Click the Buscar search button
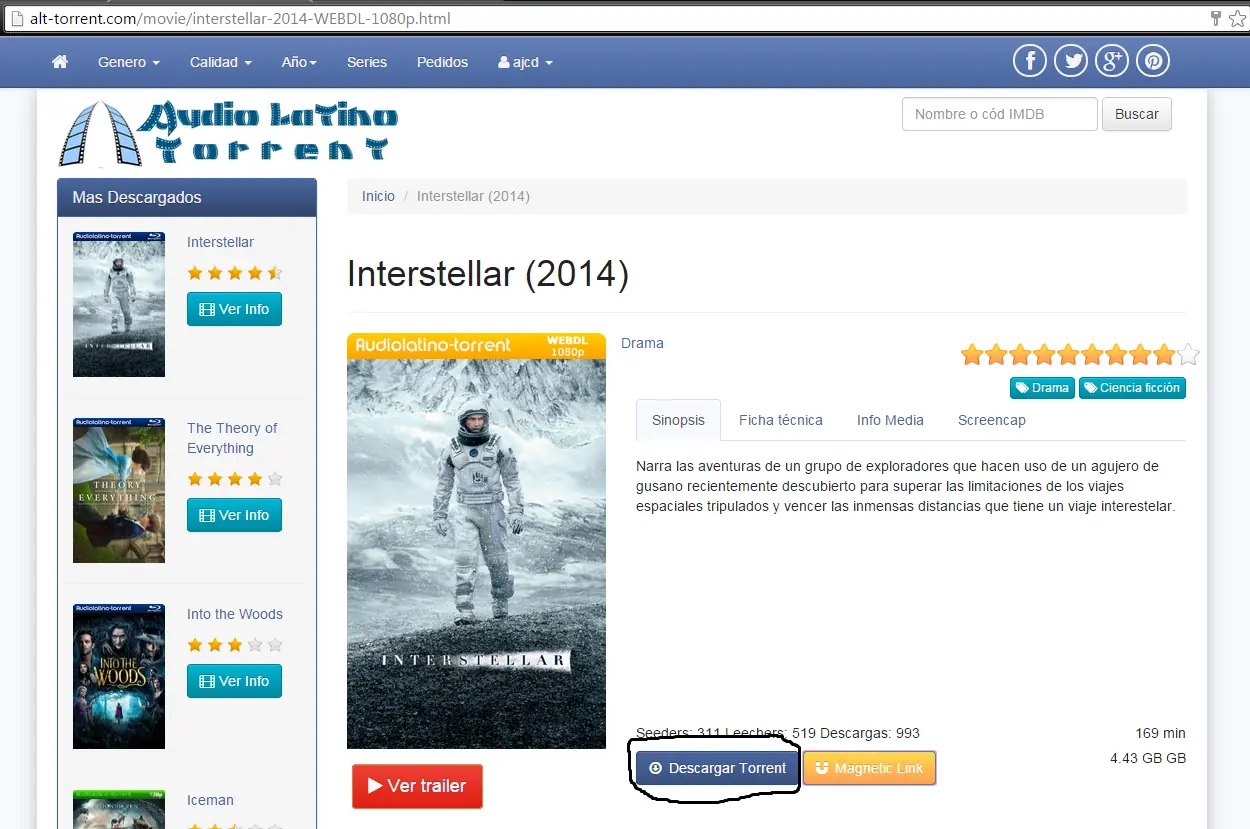The height and width of the screenshot is (829, 1250). tap(1137, 114)
